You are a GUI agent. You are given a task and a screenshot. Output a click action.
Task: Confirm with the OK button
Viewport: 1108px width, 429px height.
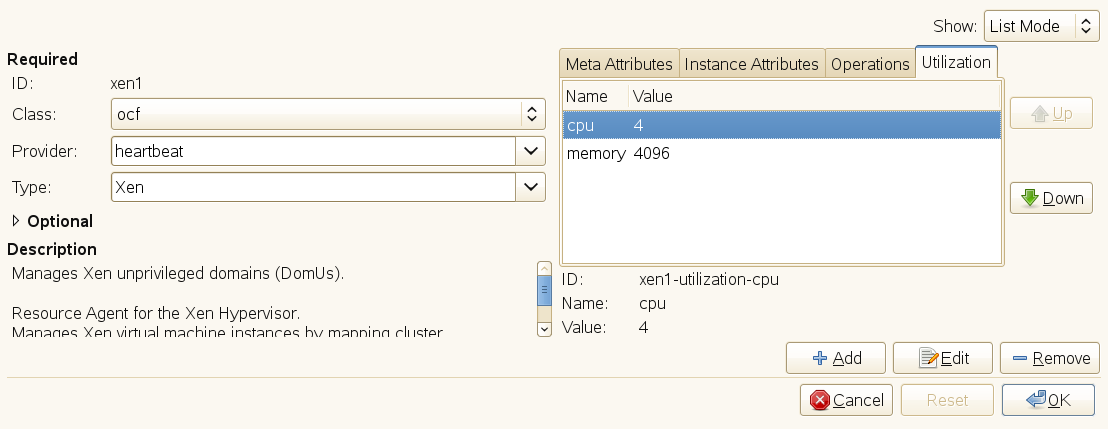tap(1049, 400)
